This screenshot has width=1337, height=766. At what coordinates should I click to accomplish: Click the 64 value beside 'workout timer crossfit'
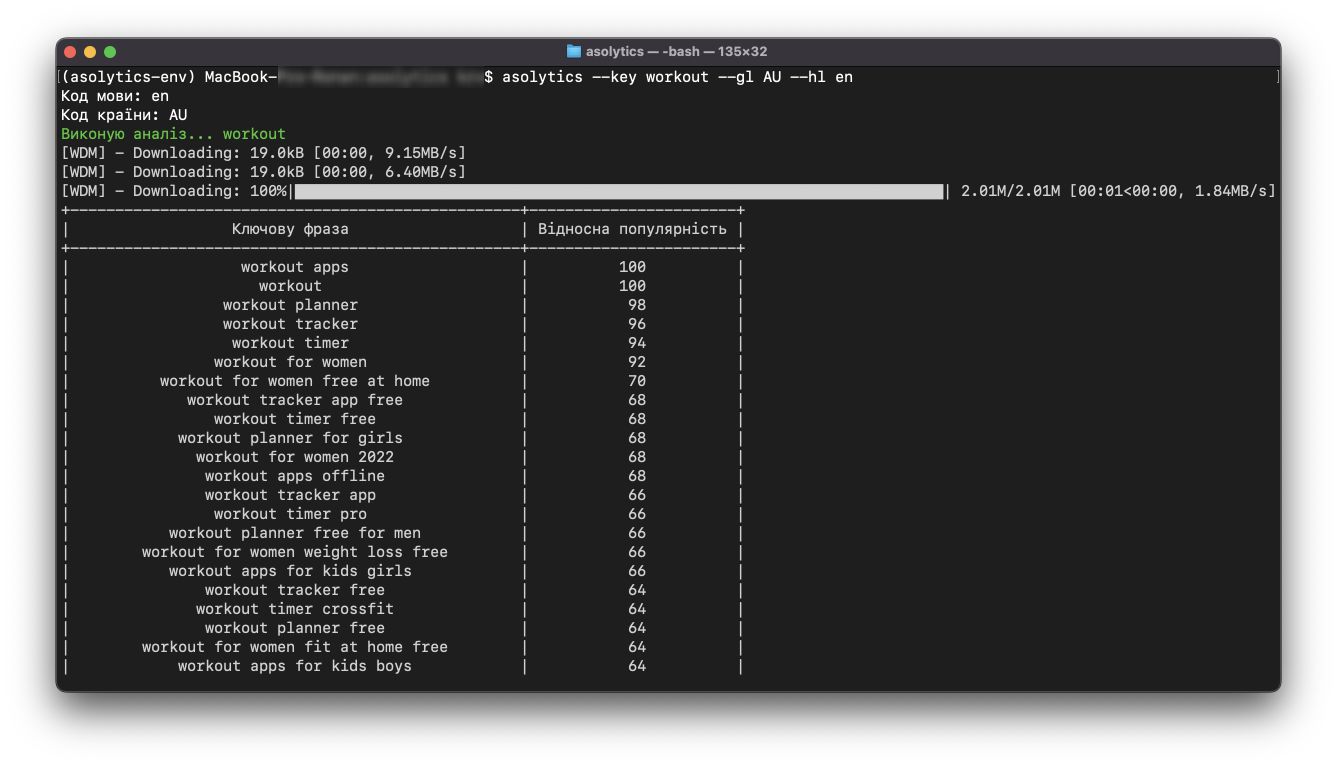(x=637, y=609)
